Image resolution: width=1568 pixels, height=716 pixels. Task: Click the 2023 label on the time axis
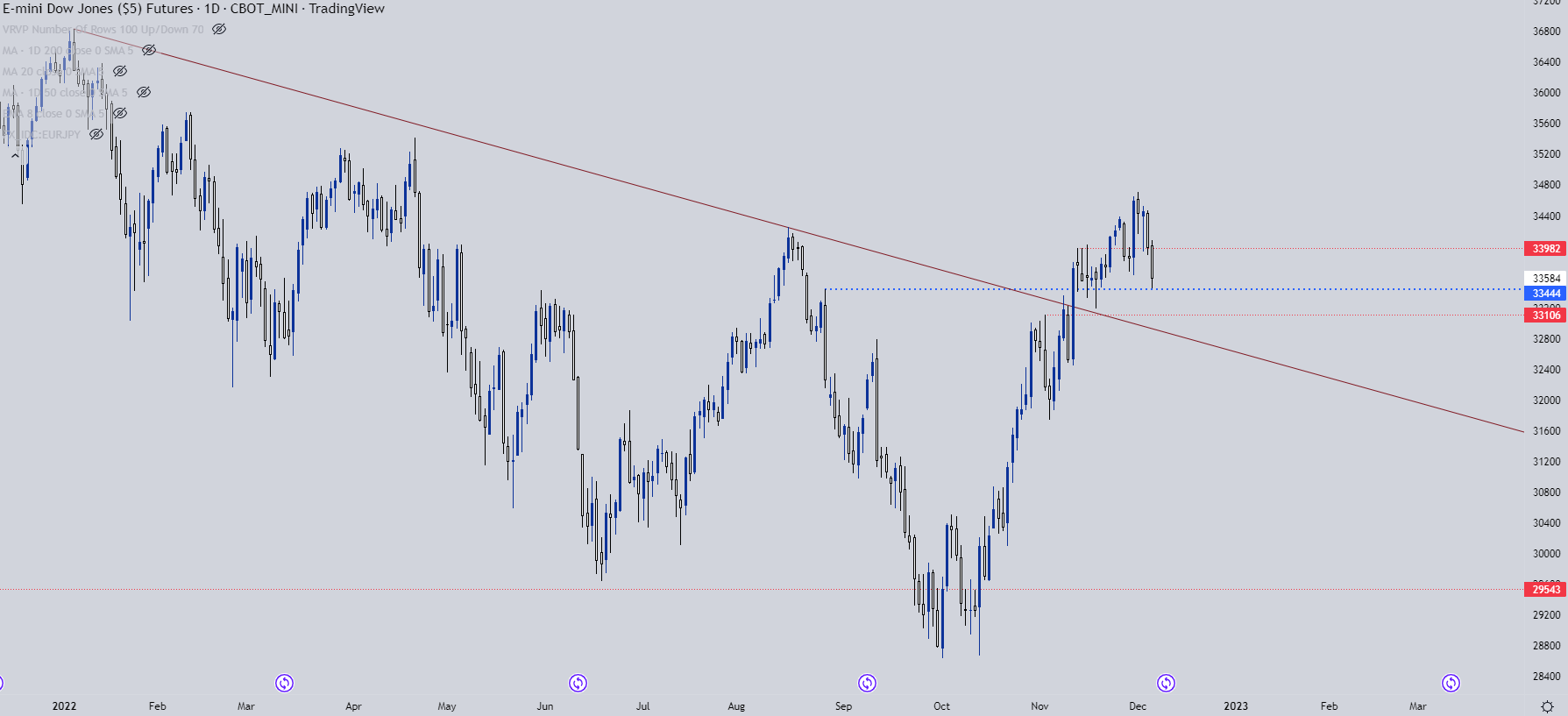point(1236,706)
